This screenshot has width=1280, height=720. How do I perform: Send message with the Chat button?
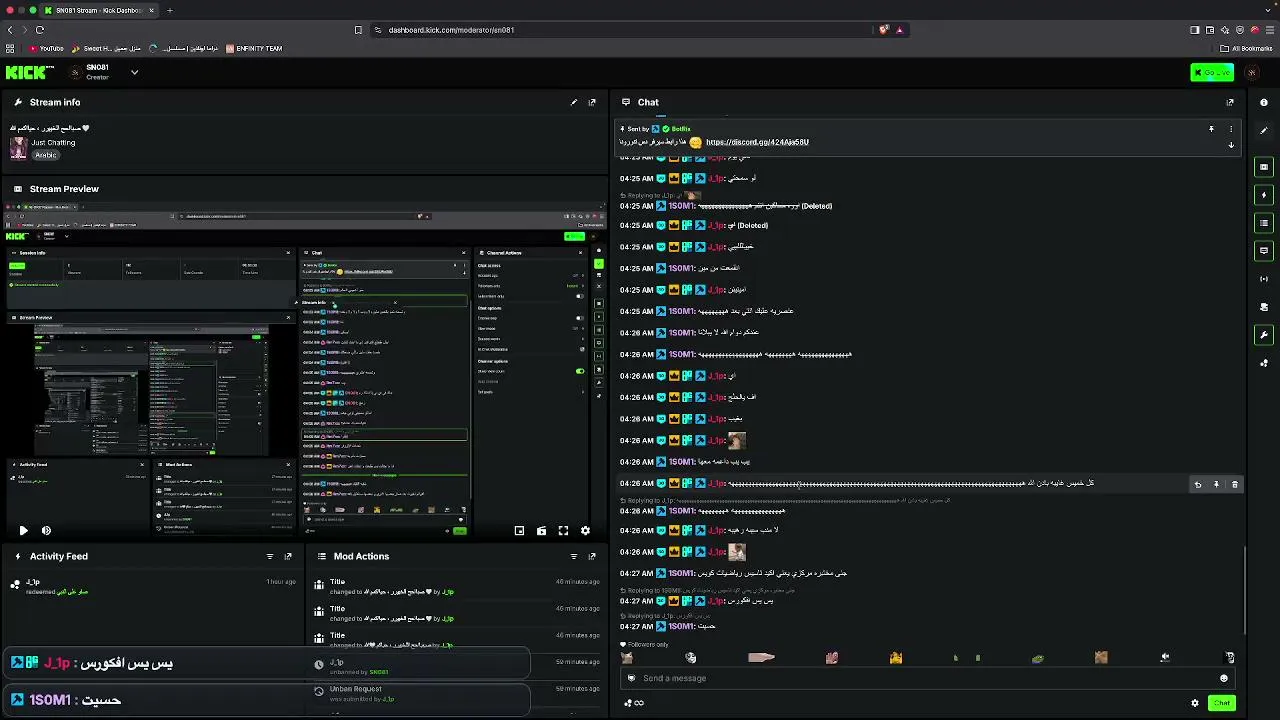[1221, 703]
